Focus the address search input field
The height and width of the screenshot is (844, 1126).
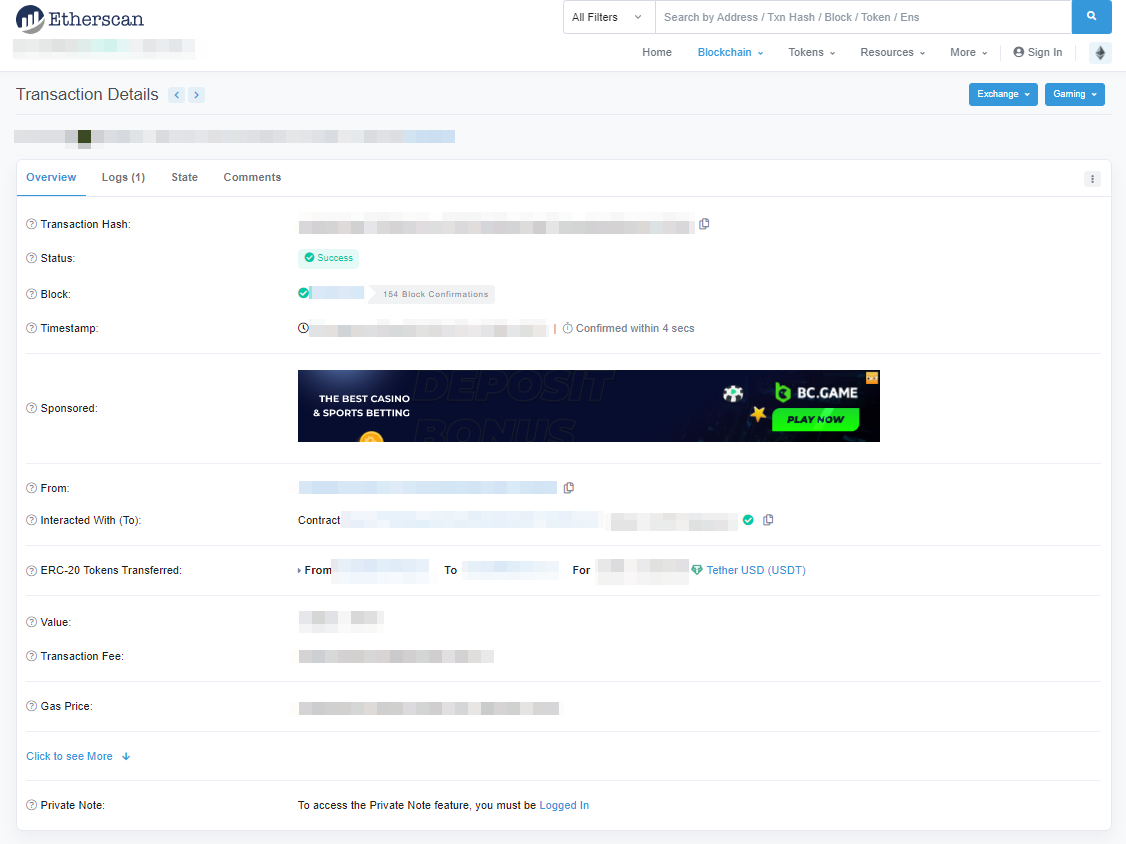tap(862, 17)
